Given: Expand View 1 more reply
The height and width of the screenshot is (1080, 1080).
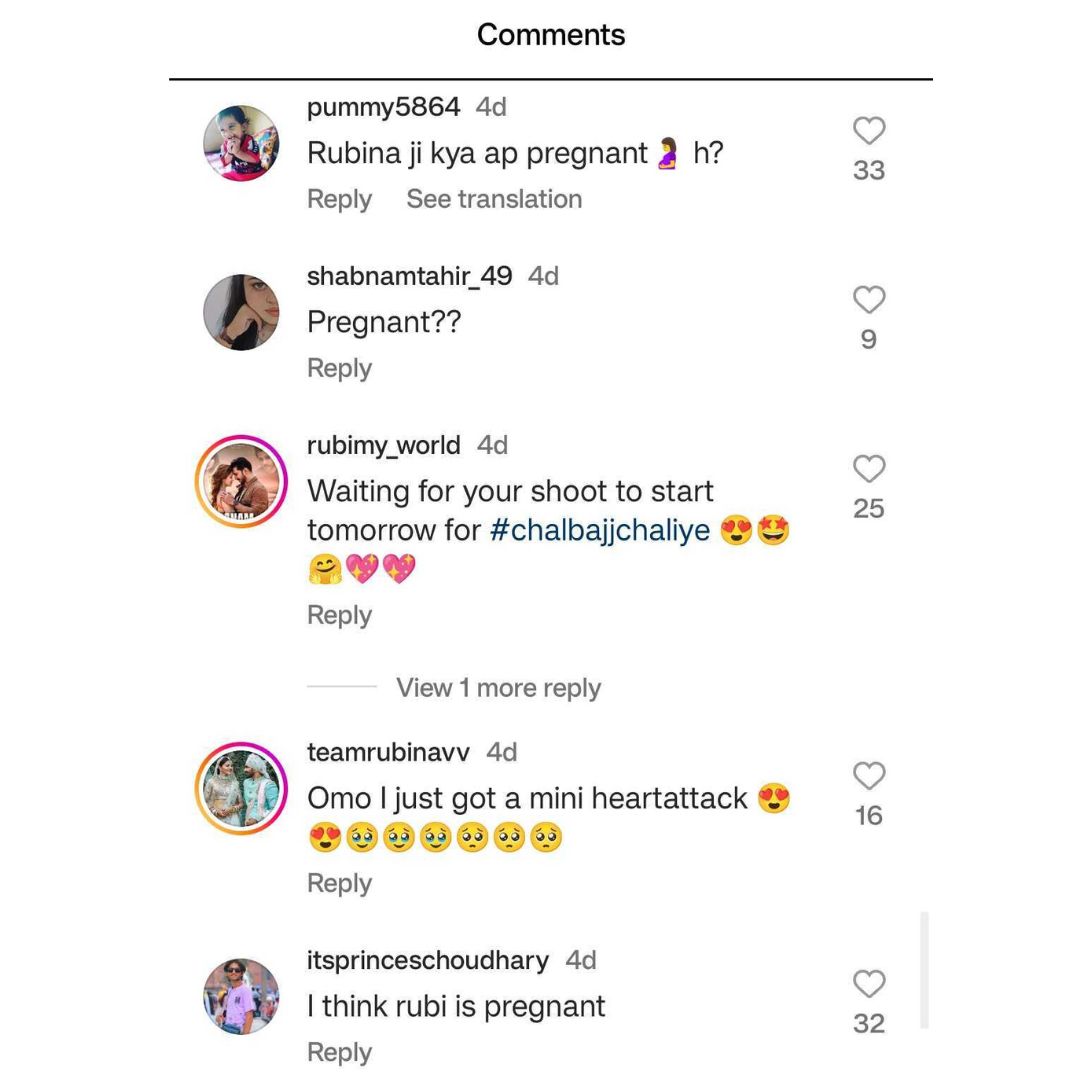Looking at the screenshot, I should (498, 687).
